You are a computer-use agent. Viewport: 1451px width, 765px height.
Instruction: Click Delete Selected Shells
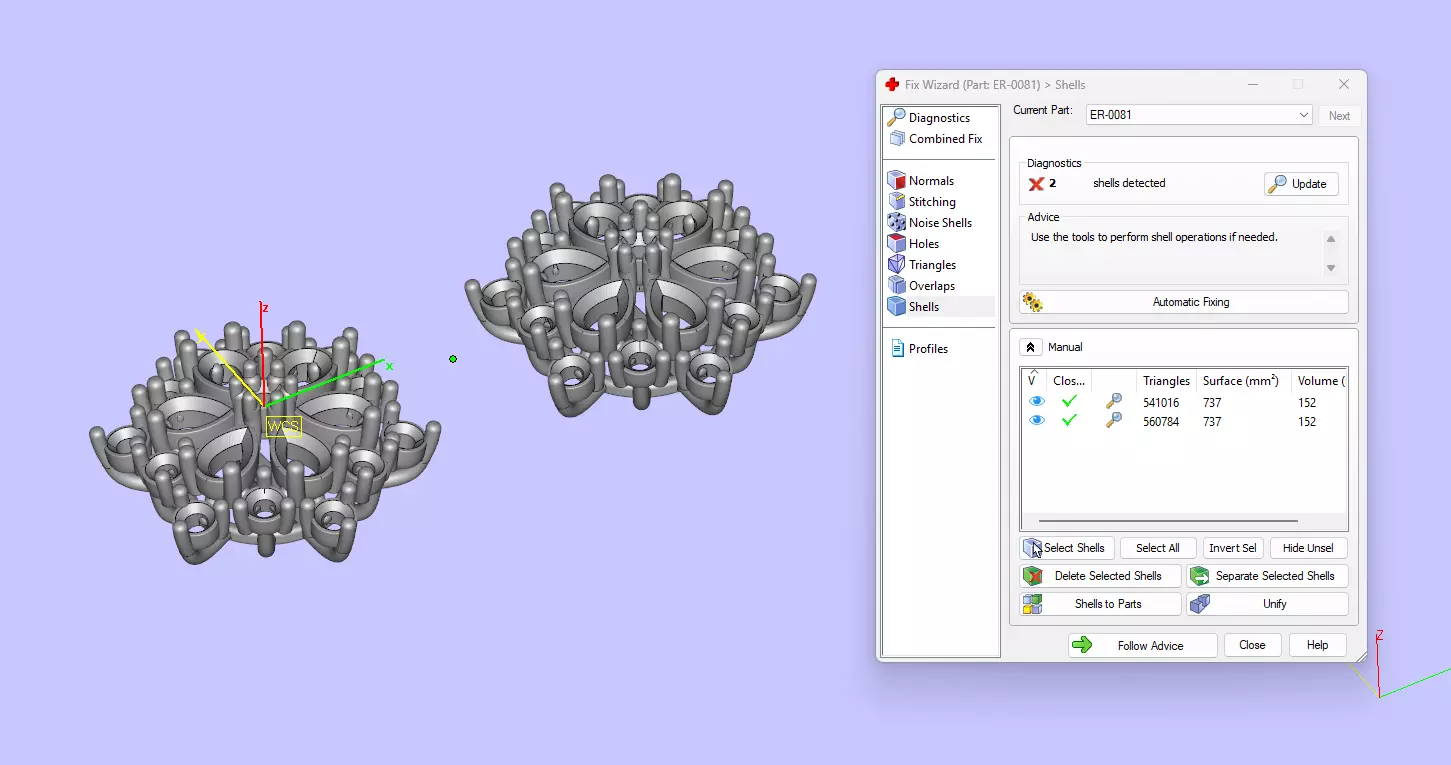pos(1100,576)
